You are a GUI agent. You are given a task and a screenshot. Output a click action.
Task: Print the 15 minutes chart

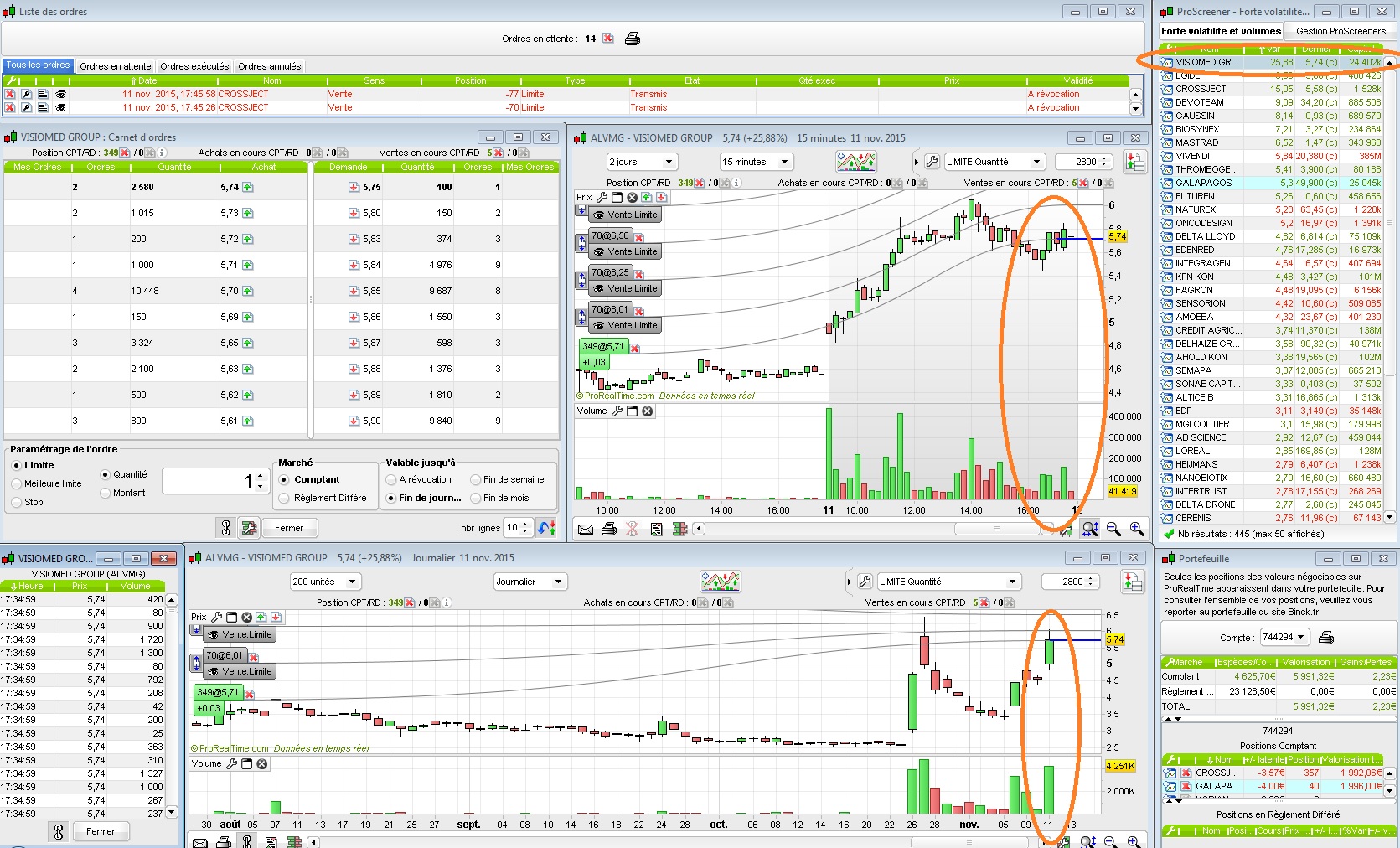(609, 529)
